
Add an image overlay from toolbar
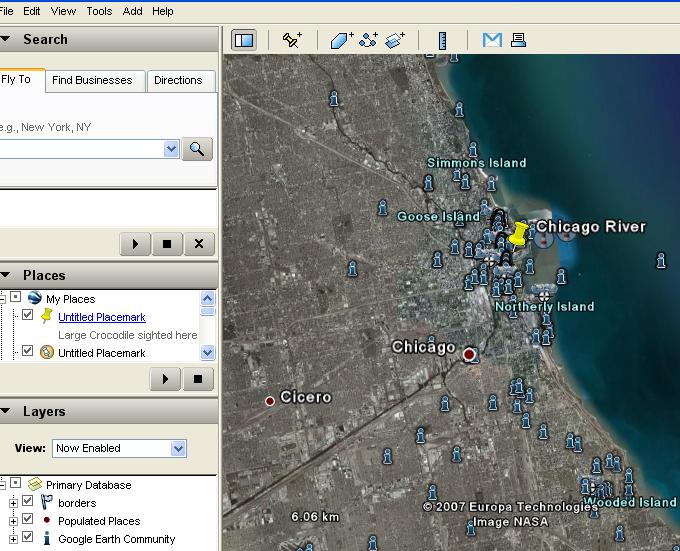(395, 40)
